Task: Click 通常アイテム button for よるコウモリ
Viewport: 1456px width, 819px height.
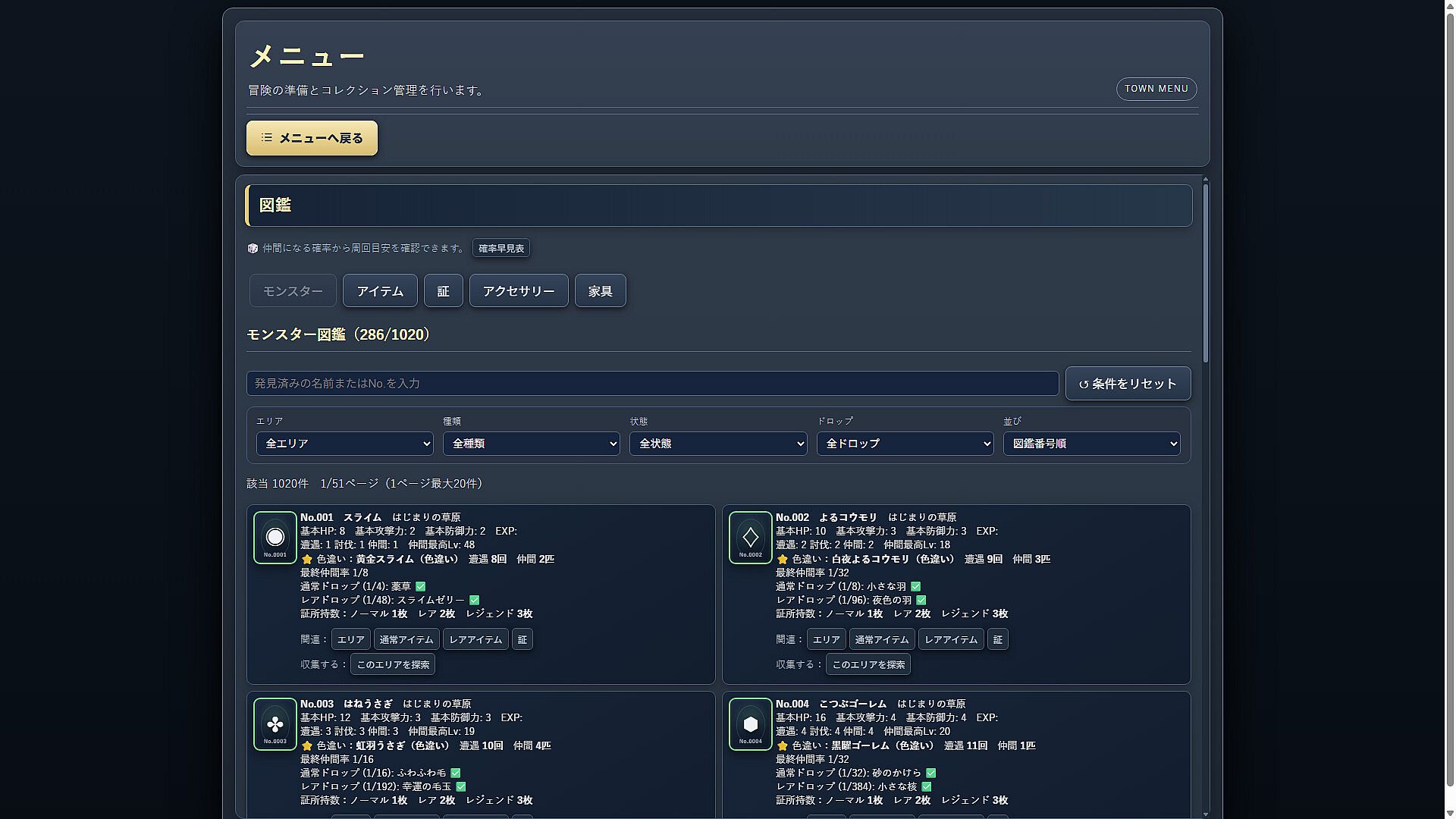Action: 882,639
